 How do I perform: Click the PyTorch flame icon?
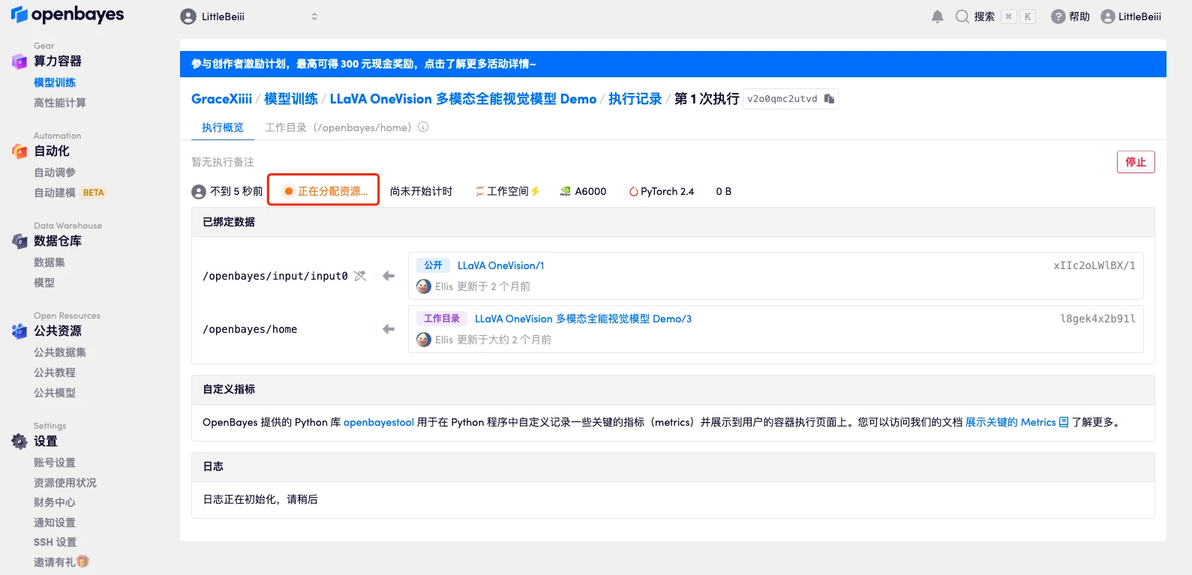tap(633, 192)
